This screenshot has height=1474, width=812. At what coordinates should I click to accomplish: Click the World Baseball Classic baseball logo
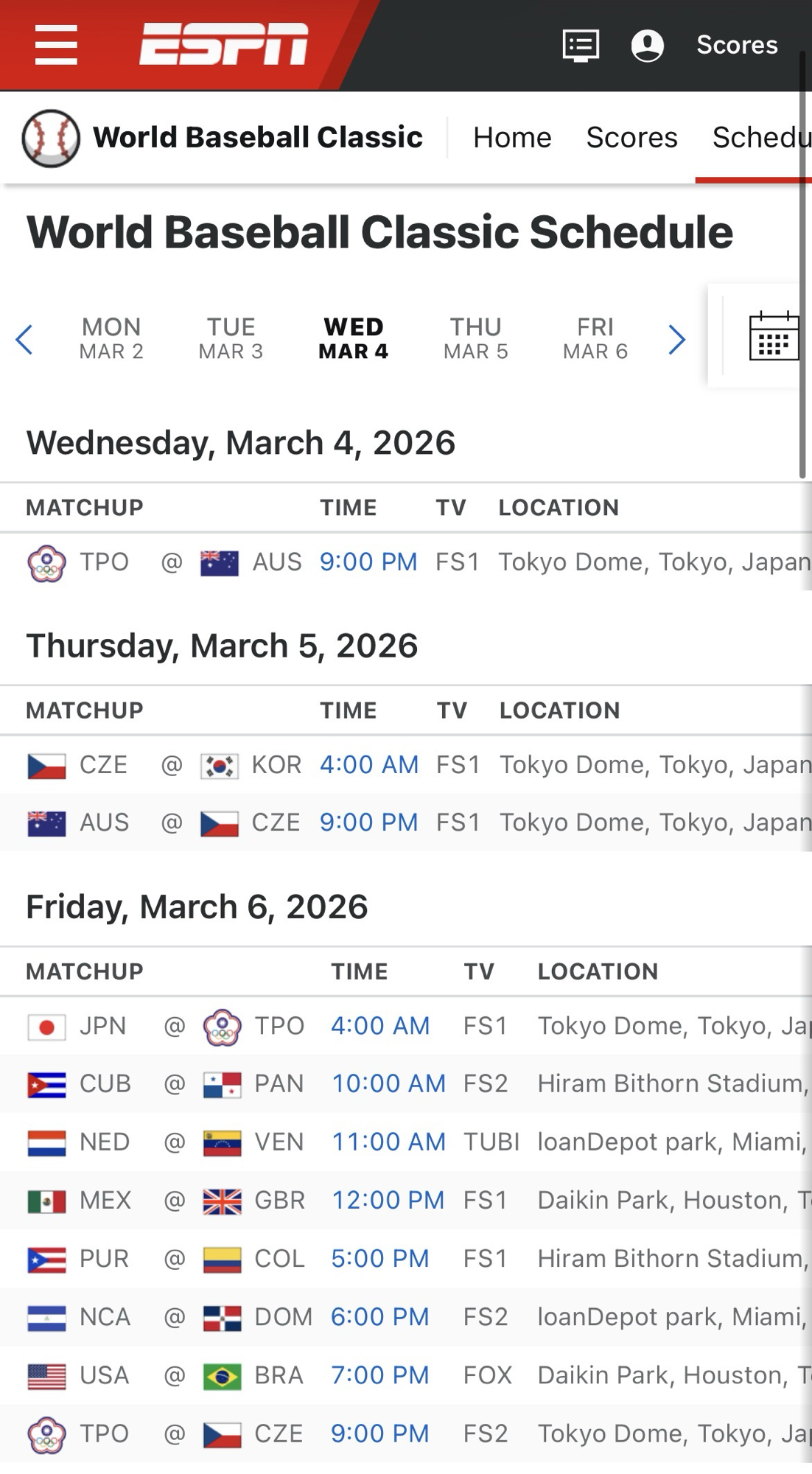[x=51, y=138]
